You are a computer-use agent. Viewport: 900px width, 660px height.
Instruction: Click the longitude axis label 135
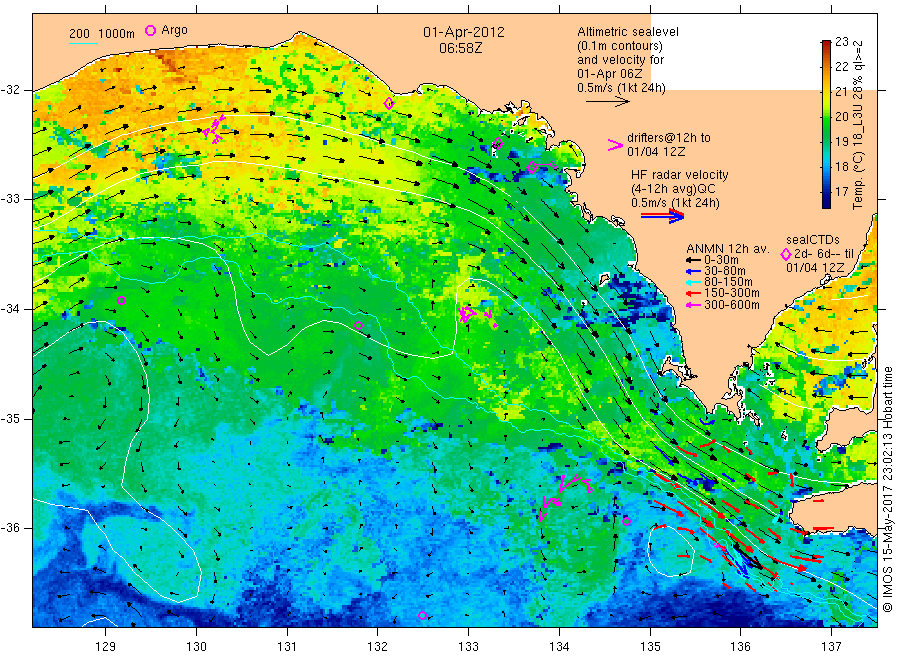[x=650, y=647]
